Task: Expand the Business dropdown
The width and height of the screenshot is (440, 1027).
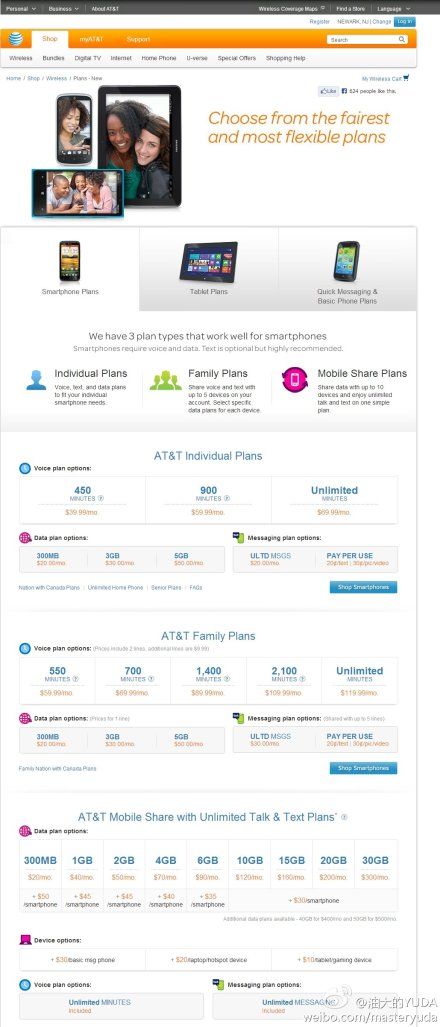Action: tap(64, 9)
